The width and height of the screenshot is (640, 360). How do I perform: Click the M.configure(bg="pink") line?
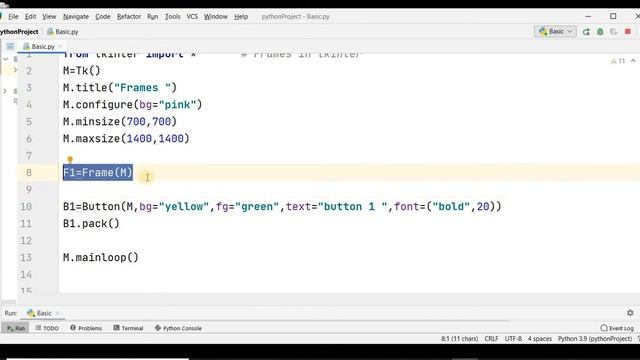[132, 105]
